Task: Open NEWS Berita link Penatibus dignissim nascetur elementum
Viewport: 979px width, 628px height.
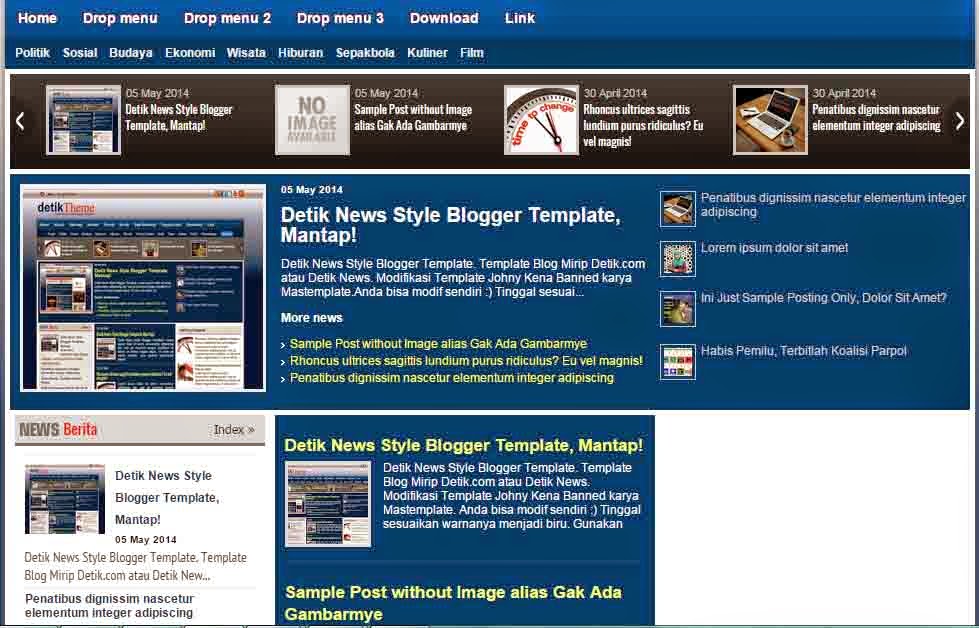Action: (x=109, y=606)
